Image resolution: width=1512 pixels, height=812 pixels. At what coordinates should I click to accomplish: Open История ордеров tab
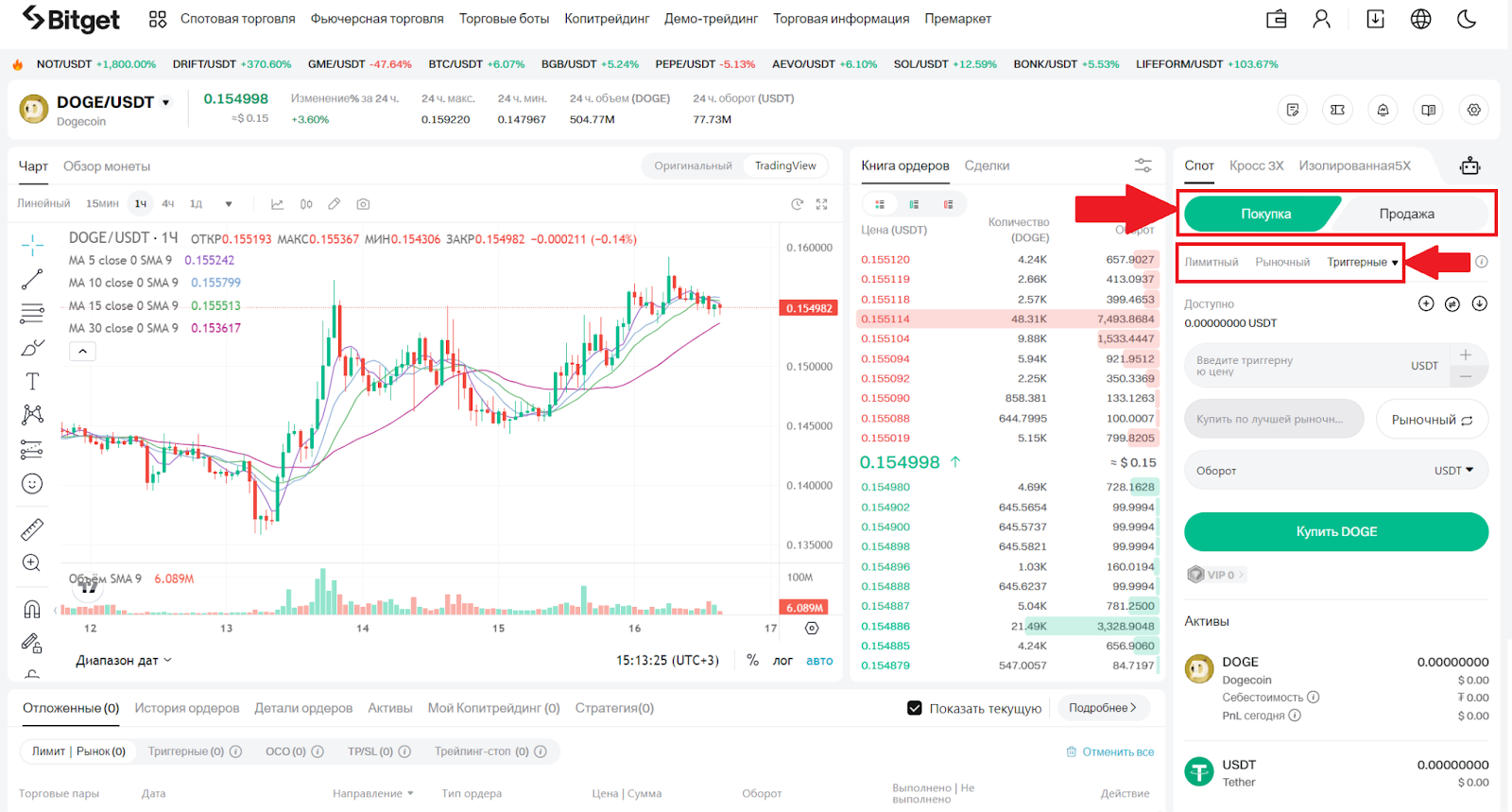[x=186, y=708]
